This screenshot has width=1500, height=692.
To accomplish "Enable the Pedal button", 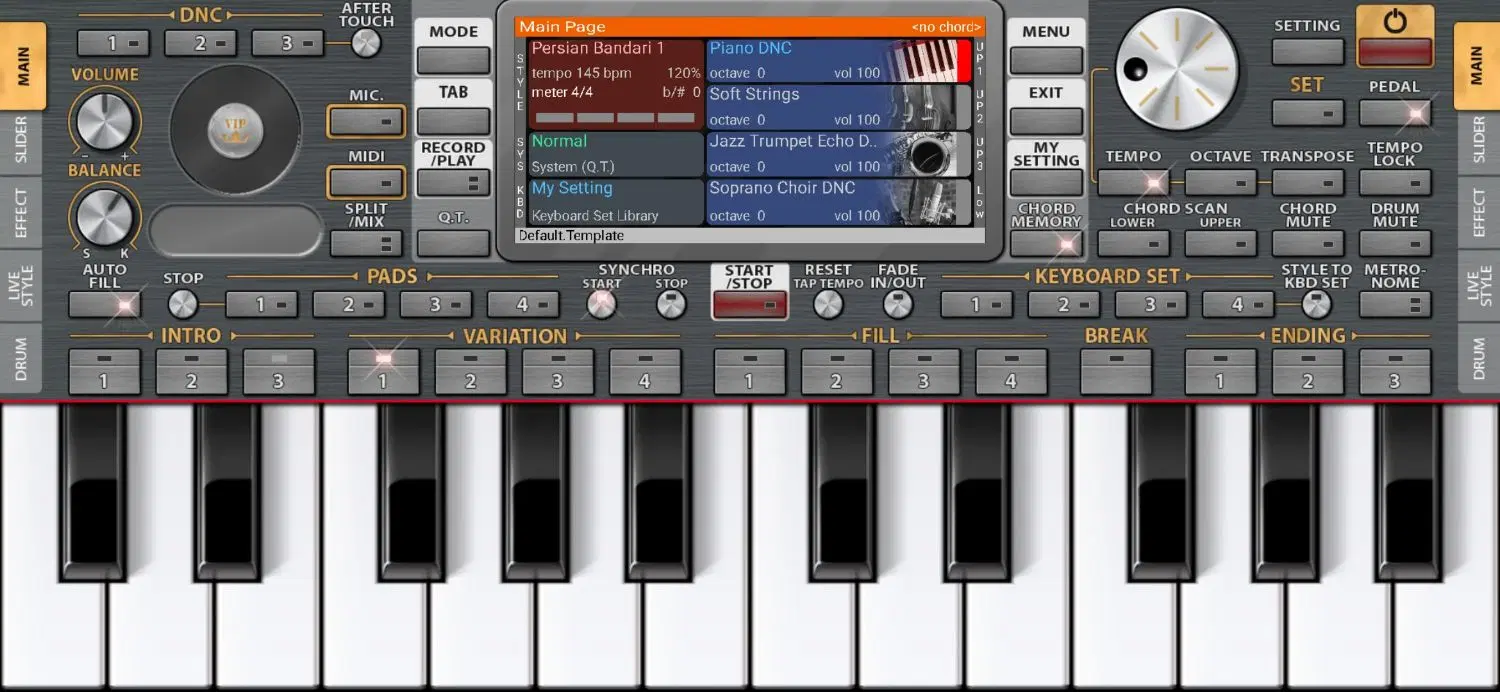I will [1395, 113].
